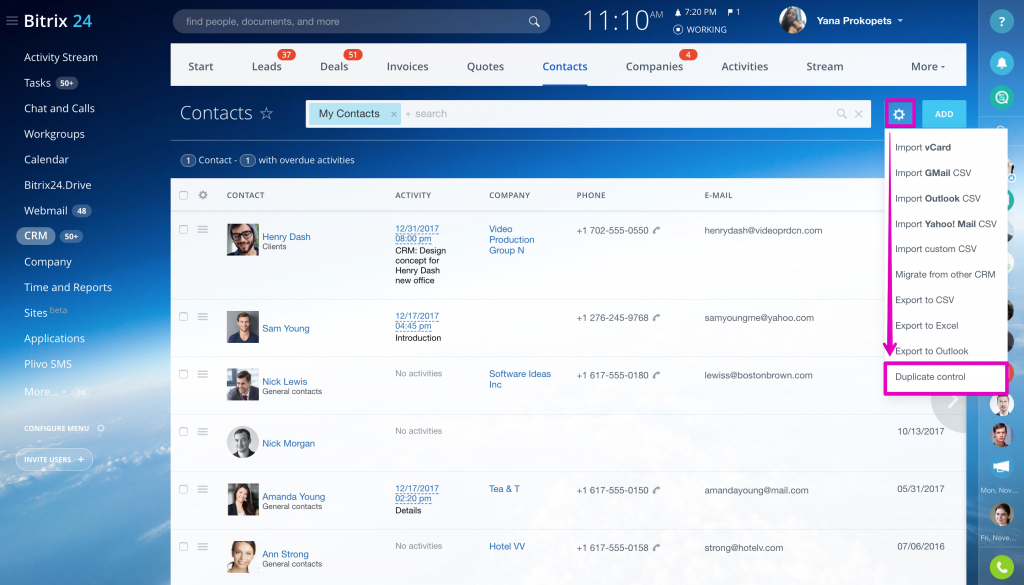Open the help question mark icon

(1001, 22)
